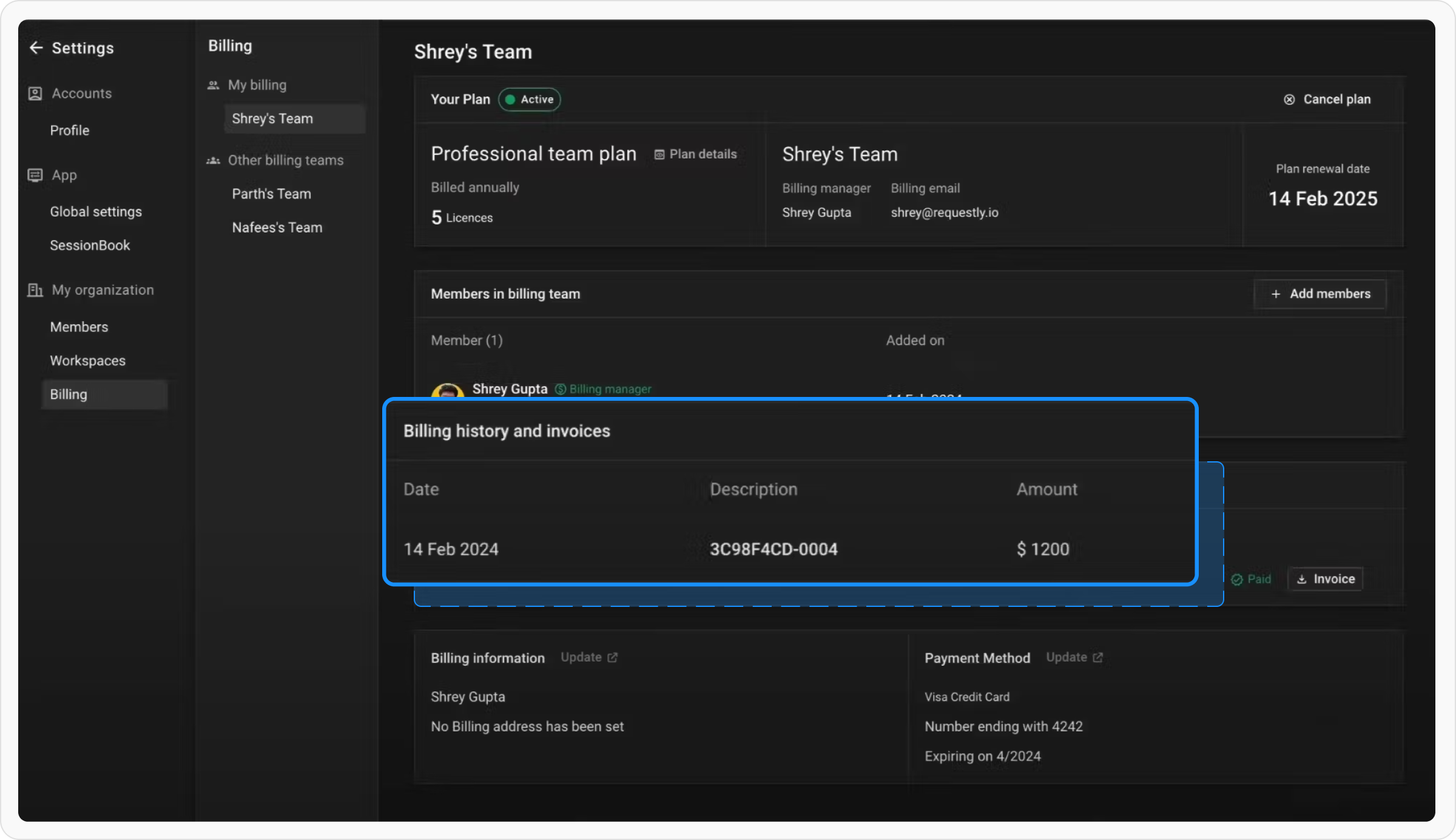This screenshot has height=840, width=1456.
Task: Download the Invoice for 14 Feb 2024
Action: [1326, 579]
